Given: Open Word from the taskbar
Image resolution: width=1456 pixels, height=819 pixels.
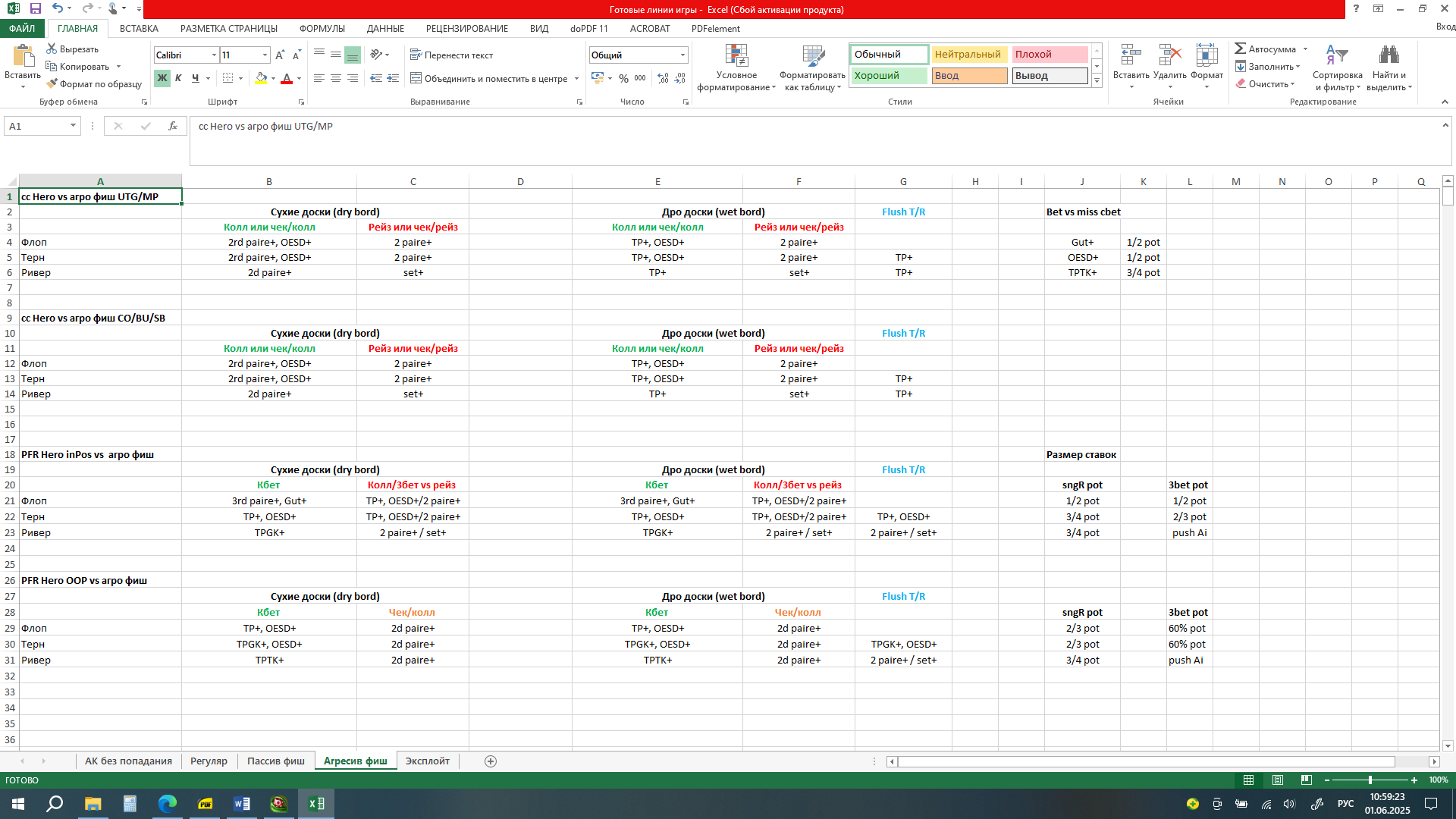Looking at the screenshot, I should 242,804.
